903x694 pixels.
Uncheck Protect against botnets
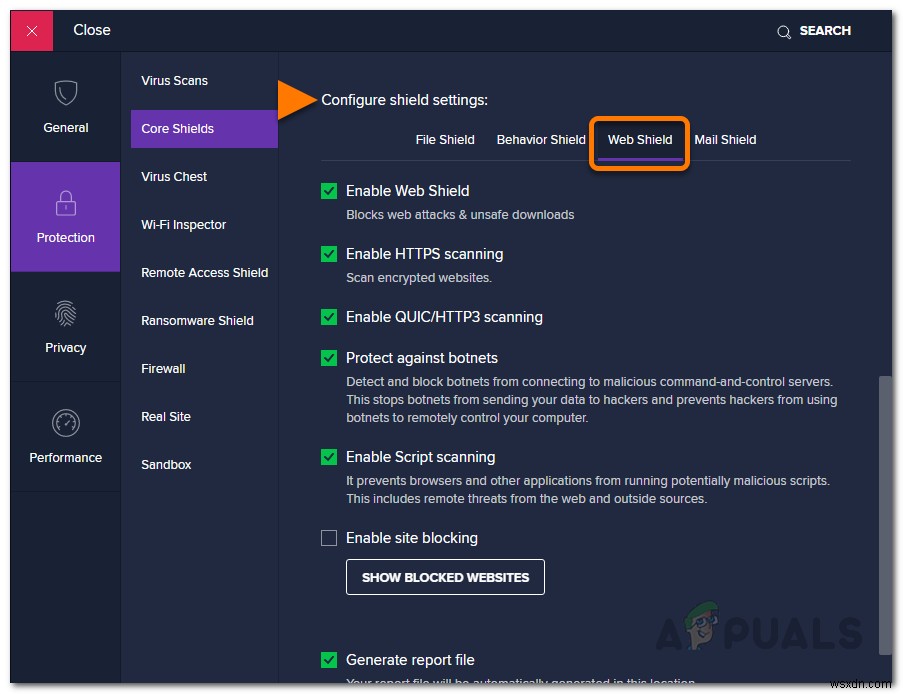click(329, 358)
